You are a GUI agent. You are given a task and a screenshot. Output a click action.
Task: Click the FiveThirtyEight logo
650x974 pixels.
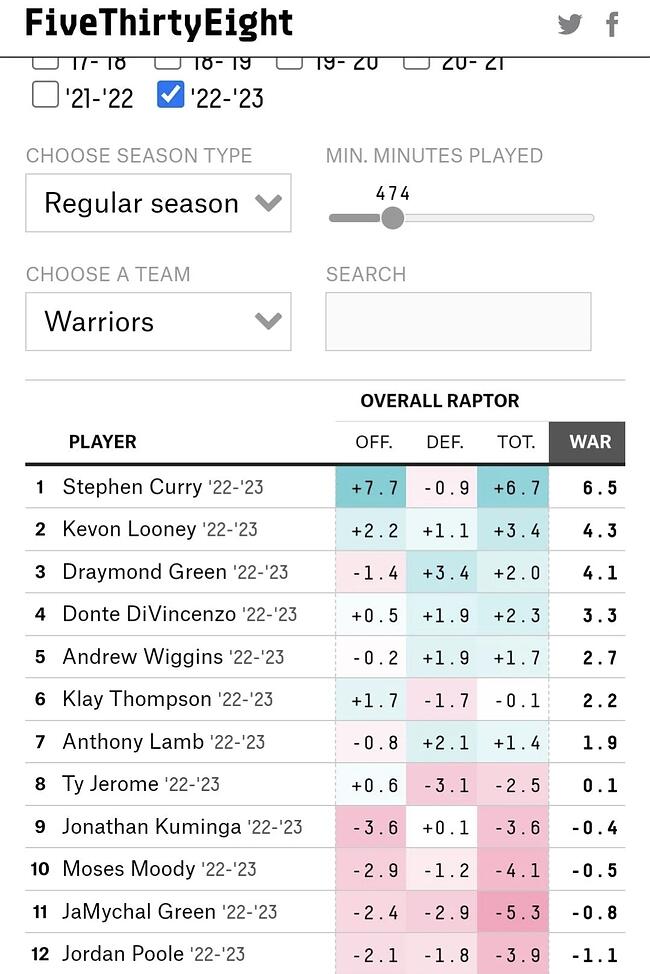pyautogui.click(x=159, y=23)
